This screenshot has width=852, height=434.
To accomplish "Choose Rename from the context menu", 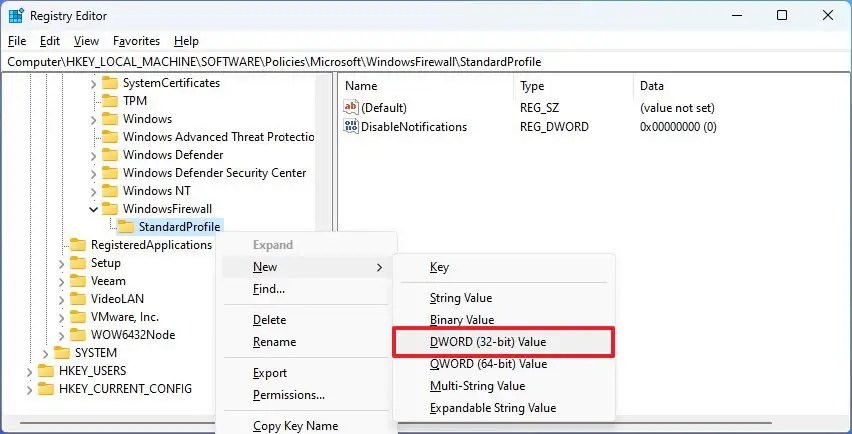I will click(x=307, y=342).
